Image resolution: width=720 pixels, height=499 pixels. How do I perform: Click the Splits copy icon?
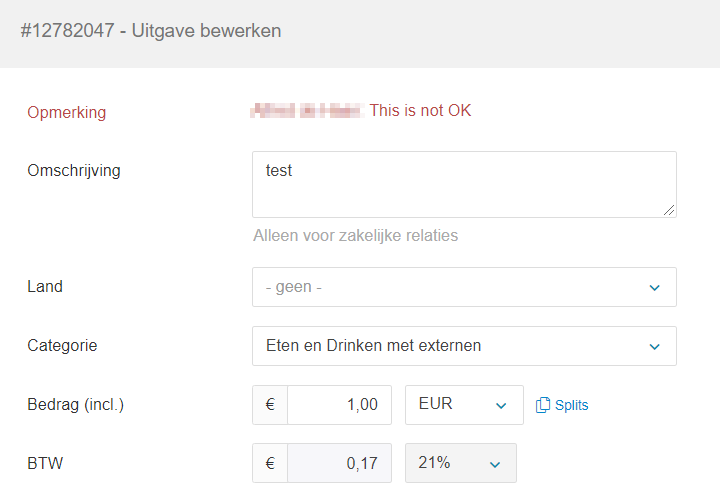click(544, 405)
